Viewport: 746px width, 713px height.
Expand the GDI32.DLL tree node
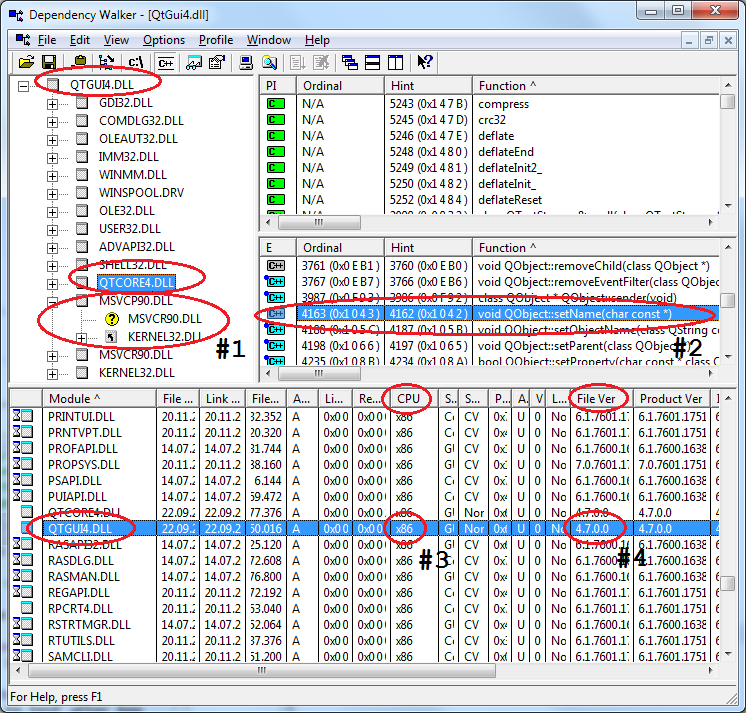(x=52, y=102)
